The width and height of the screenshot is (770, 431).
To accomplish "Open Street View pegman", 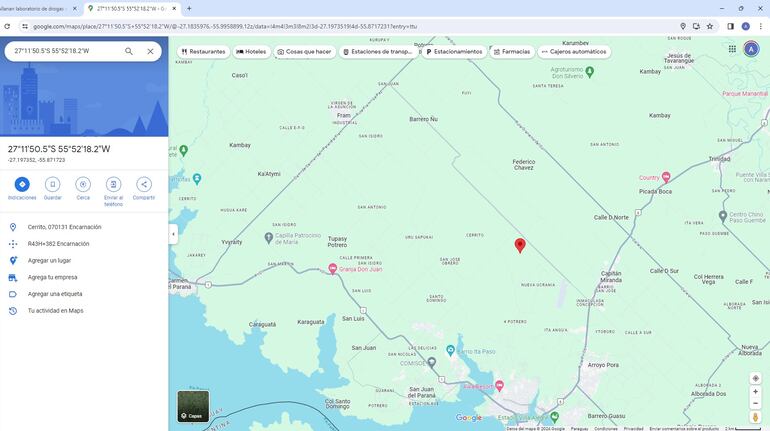I will click(755, 417).
